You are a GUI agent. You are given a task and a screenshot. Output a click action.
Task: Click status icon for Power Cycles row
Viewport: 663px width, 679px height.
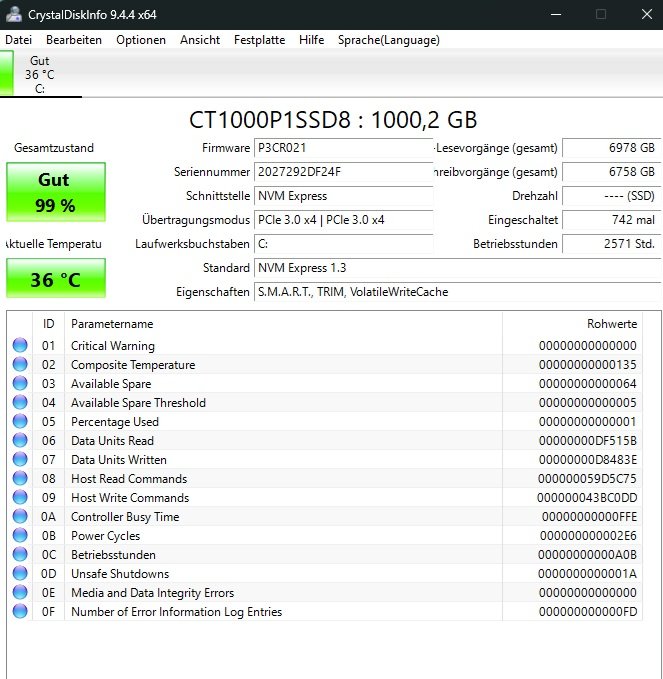point(20,536)
